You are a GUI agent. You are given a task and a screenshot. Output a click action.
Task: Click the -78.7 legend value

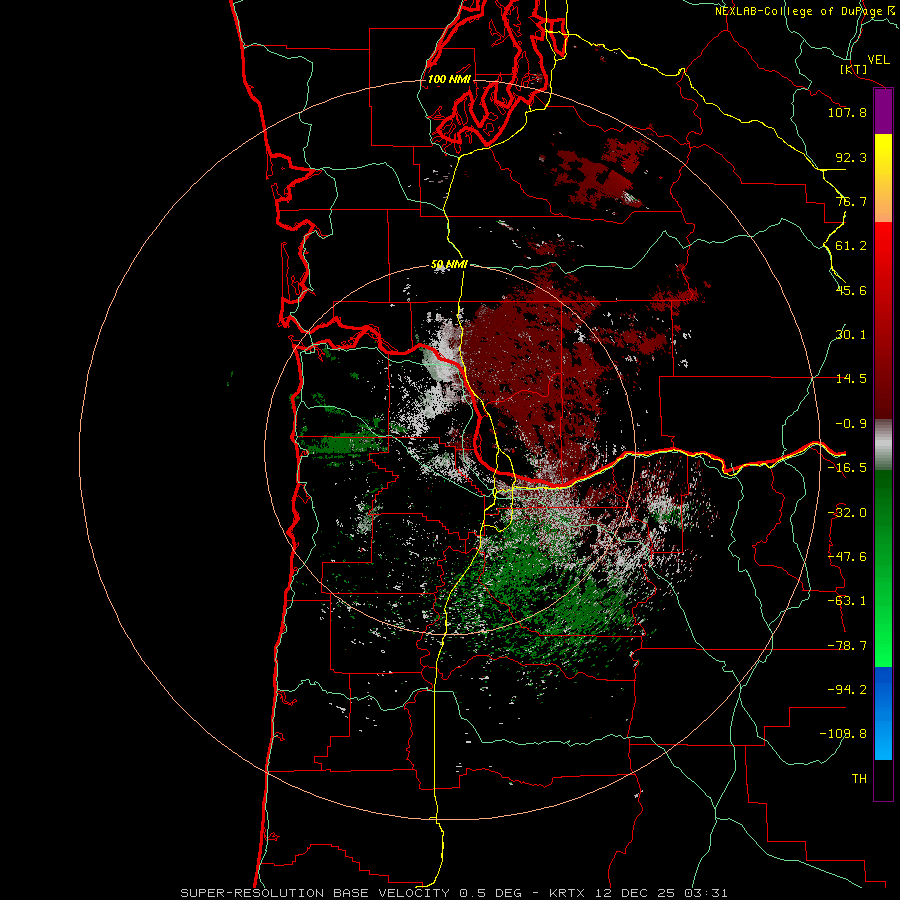click(847, 646)
